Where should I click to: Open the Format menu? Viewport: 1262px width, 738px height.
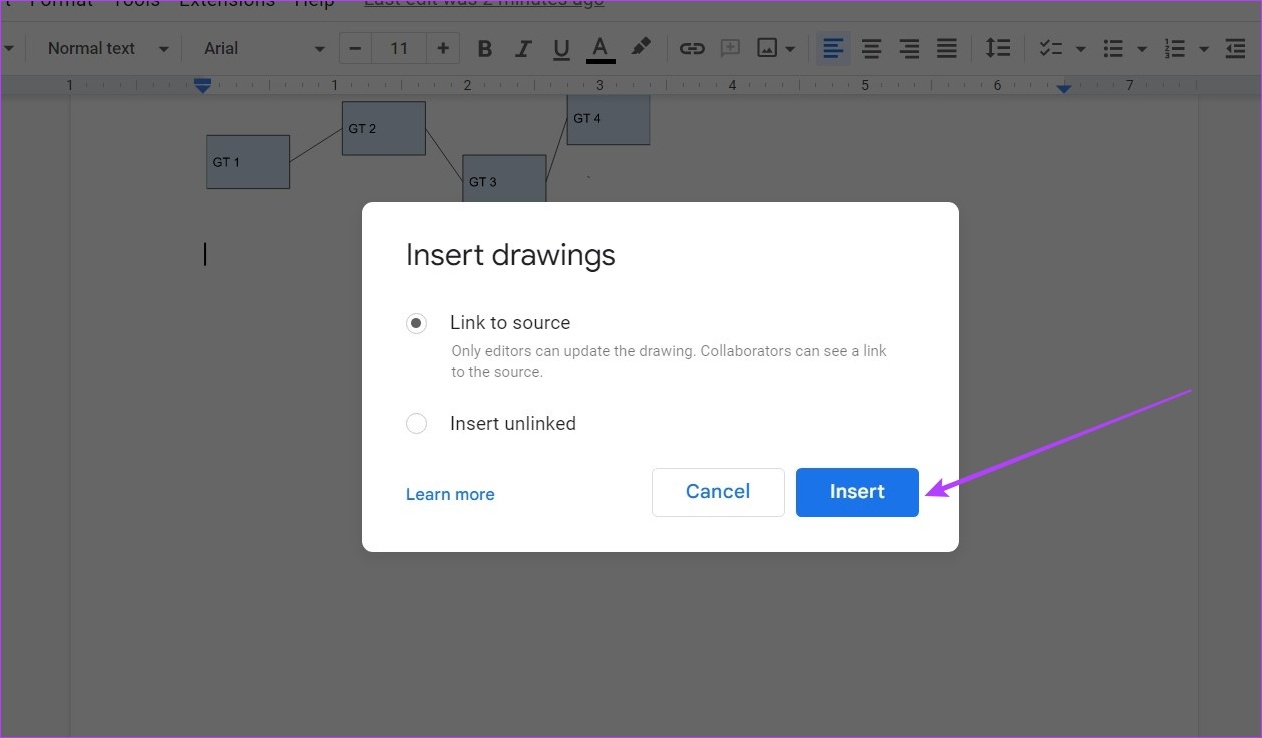61,3
